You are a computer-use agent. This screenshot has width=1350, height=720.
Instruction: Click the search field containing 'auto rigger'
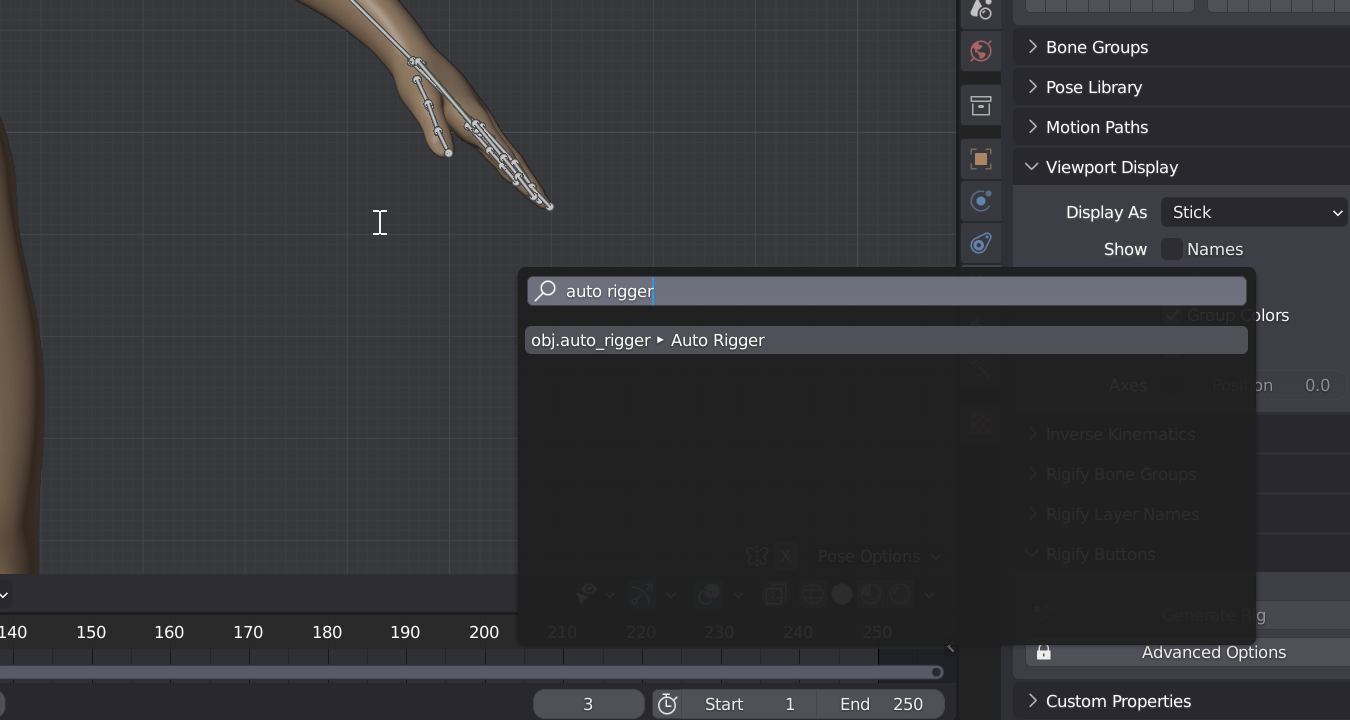click(887, 291)
